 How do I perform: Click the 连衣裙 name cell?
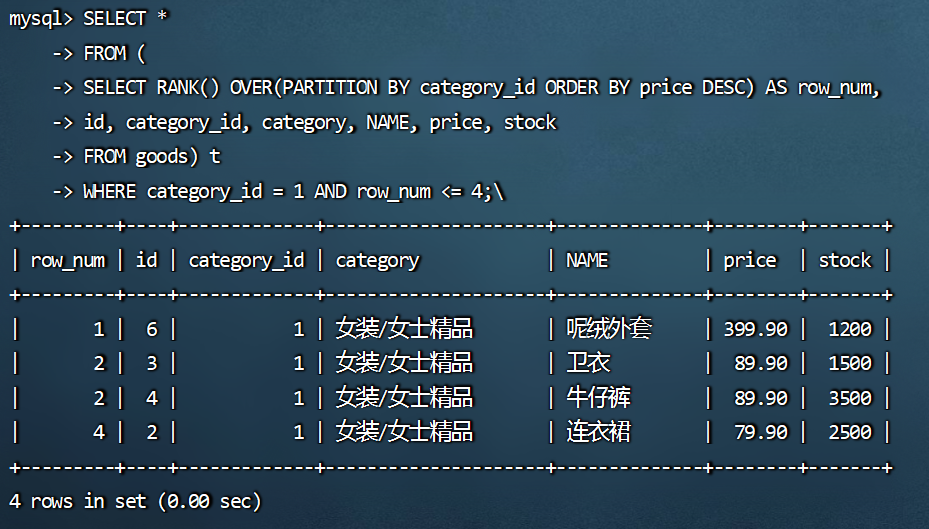598,432
